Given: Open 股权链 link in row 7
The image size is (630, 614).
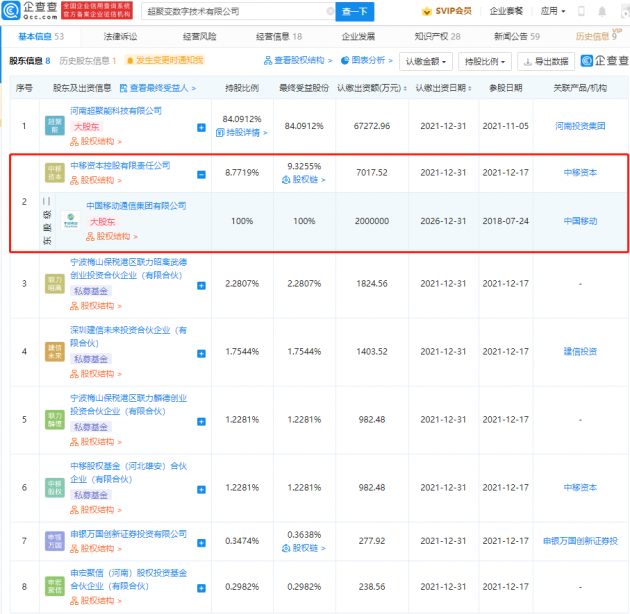Looking at the screenshot, I should pyautogui.click(x=303, y=548).
